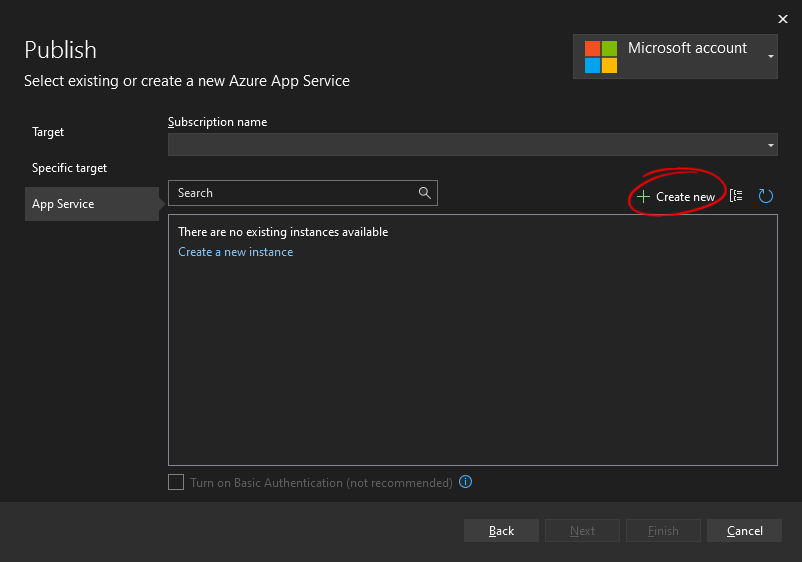Open the Create a new instance link
The width and height of the screenshot is (802, 562).
pyautogui.click(x=236, y=252)
